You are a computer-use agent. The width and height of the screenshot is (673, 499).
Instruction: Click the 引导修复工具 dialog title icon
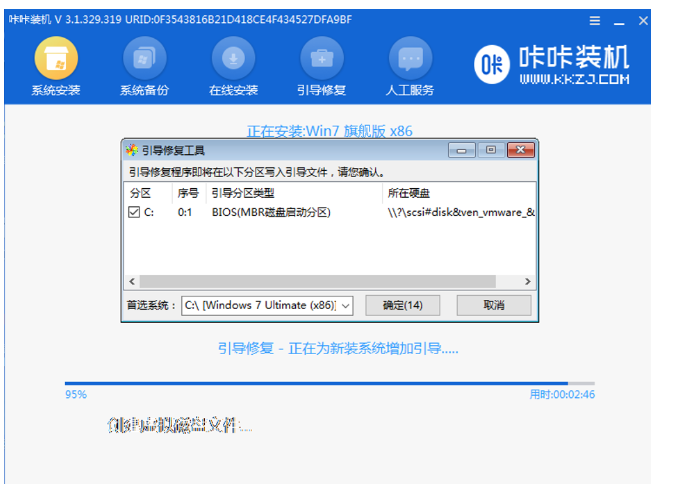132,150
